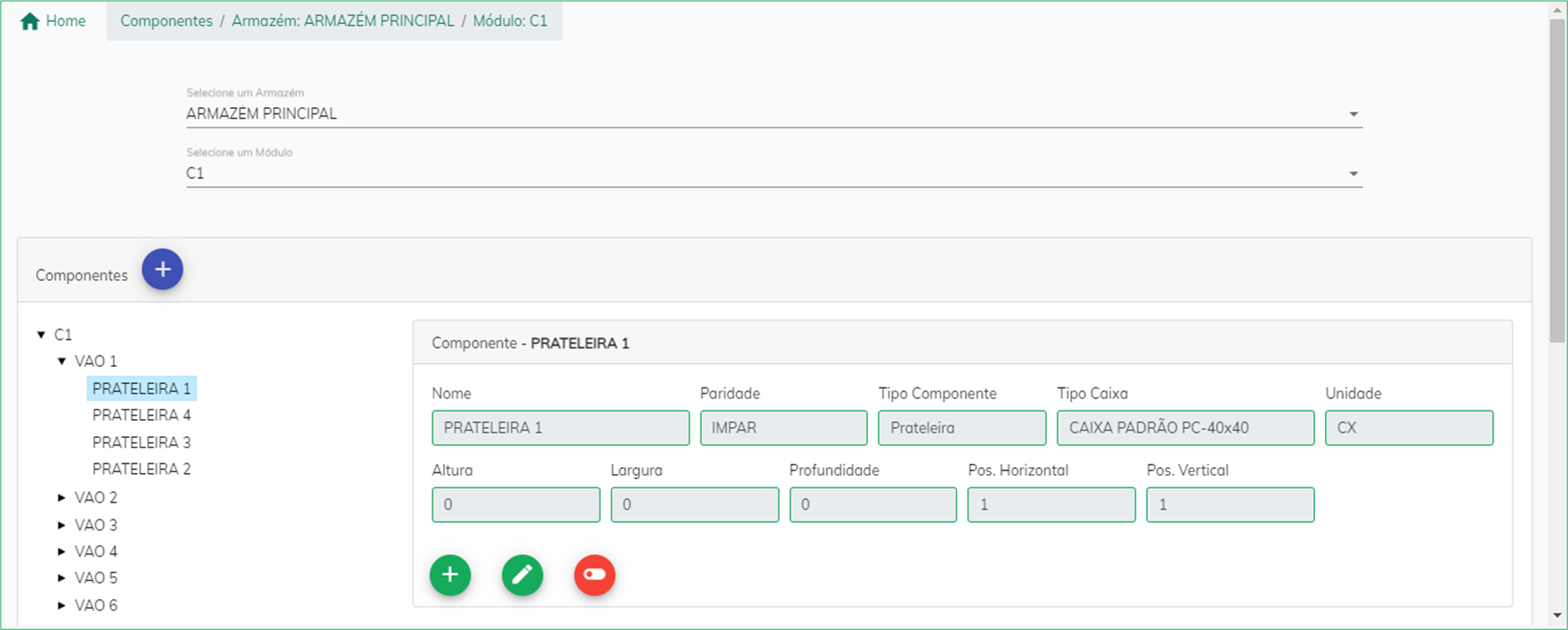1568x630 pixels.
Task: Collapse the VAO 1 tree node
Action: tap(62, 361)
